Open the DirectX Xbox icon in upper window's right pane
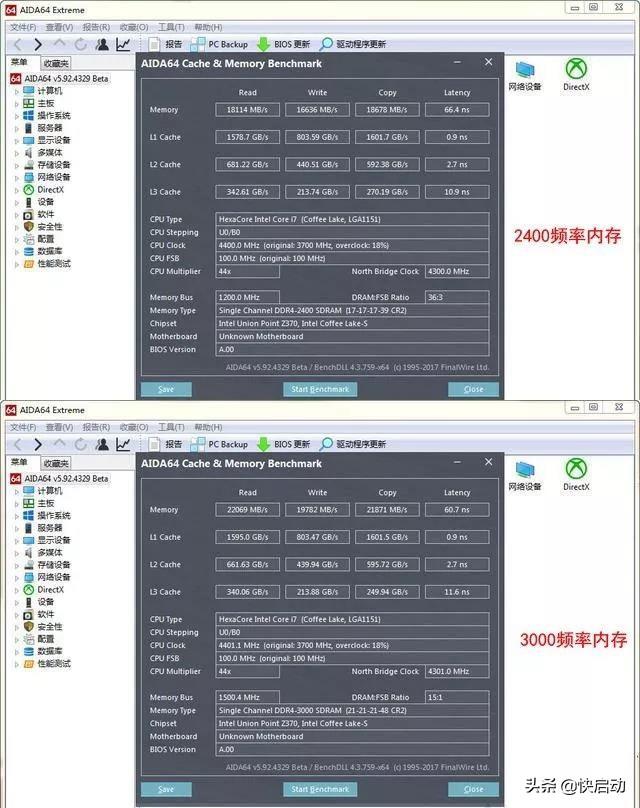Viewport: 640px width, 808px height. [576, 75]
